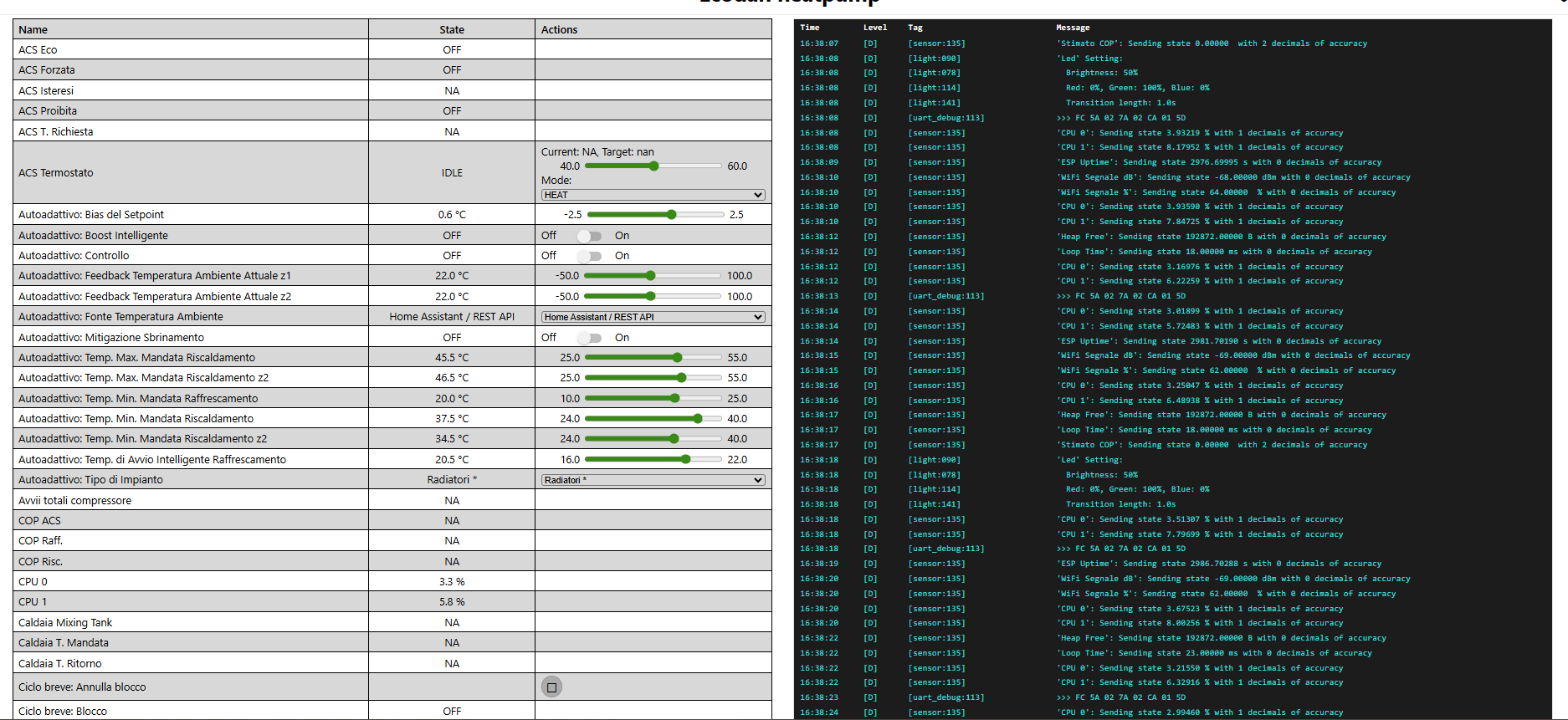Click the Feedback Temperatura Ambiente Attuale z1 slider

pos(653,276)
